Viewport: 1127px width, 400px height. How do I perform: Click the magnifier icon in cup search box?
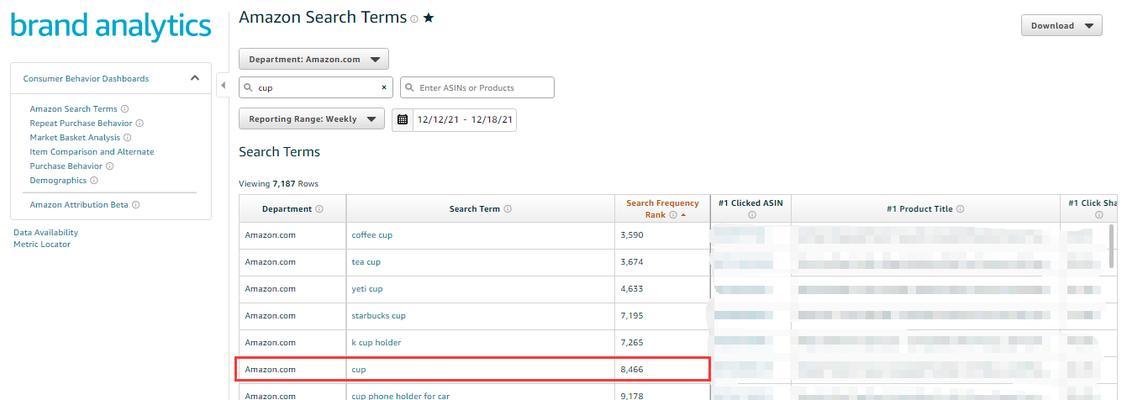[x=249, y=88]
